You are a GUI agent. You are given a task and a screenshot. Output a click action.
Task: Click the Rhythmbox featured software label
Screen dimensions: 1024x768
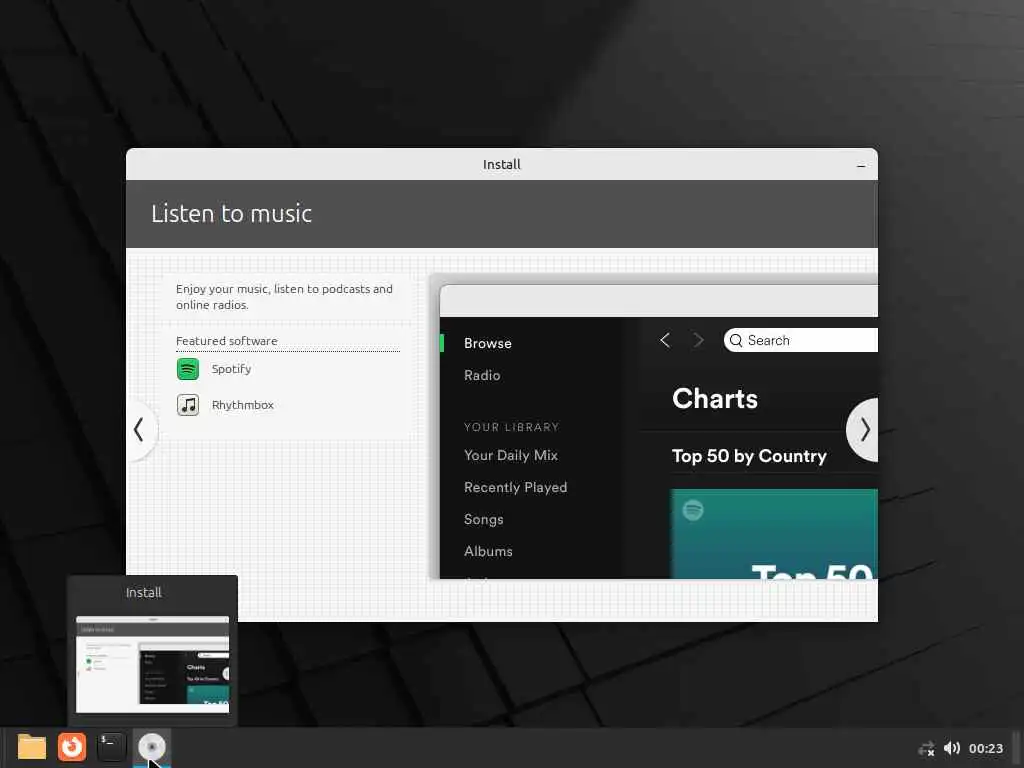click(242, 405)
